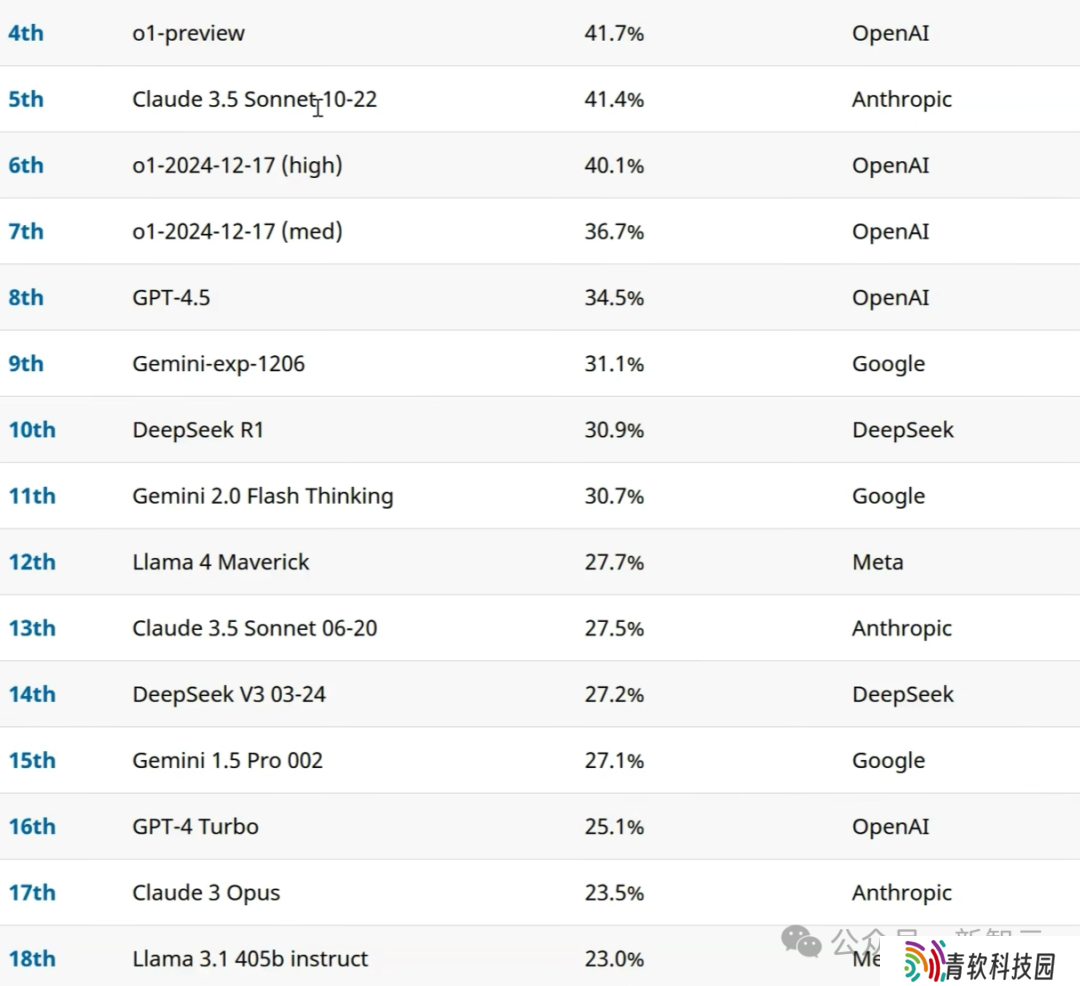
Task: Click the 8th rank link
Action: (25, 297)
